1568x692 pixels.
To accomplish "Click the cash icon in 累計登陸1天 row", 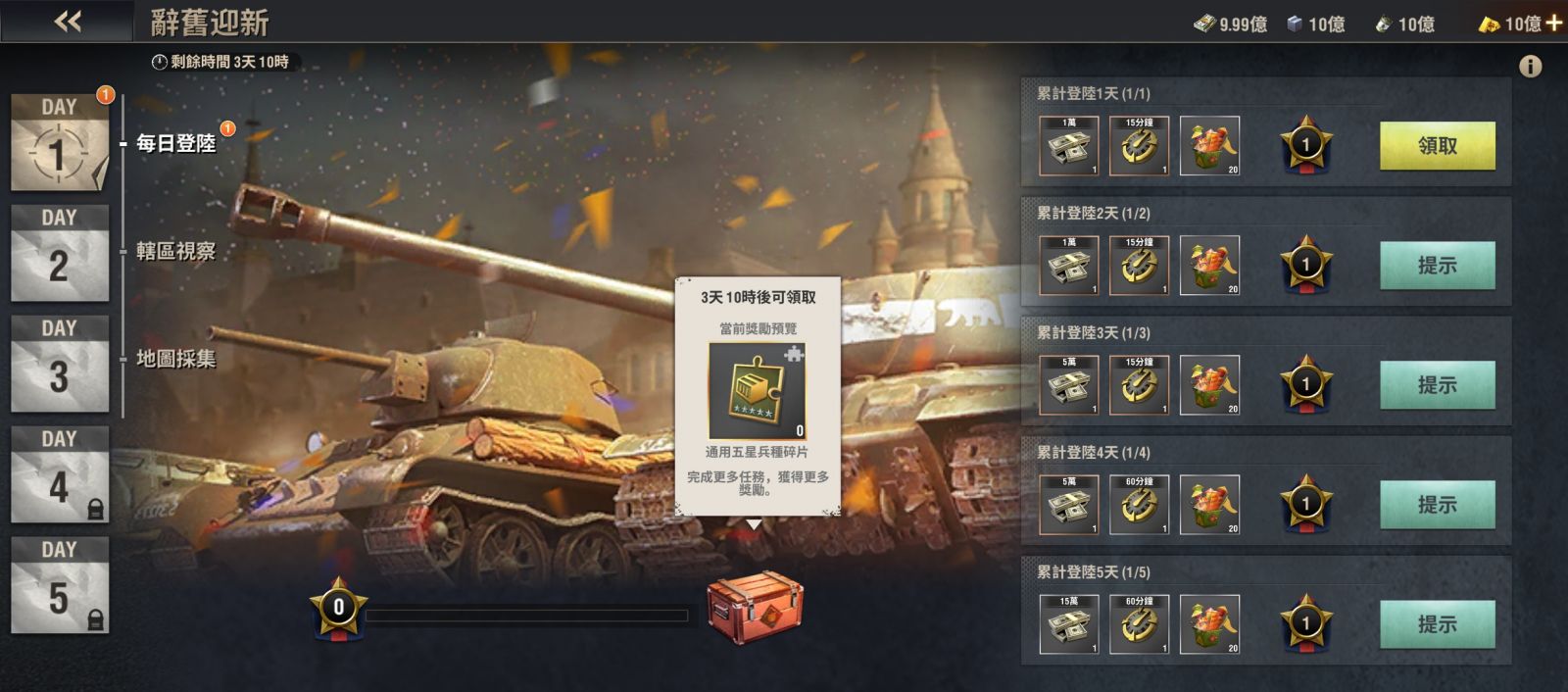I will (x=1068, y=146).
